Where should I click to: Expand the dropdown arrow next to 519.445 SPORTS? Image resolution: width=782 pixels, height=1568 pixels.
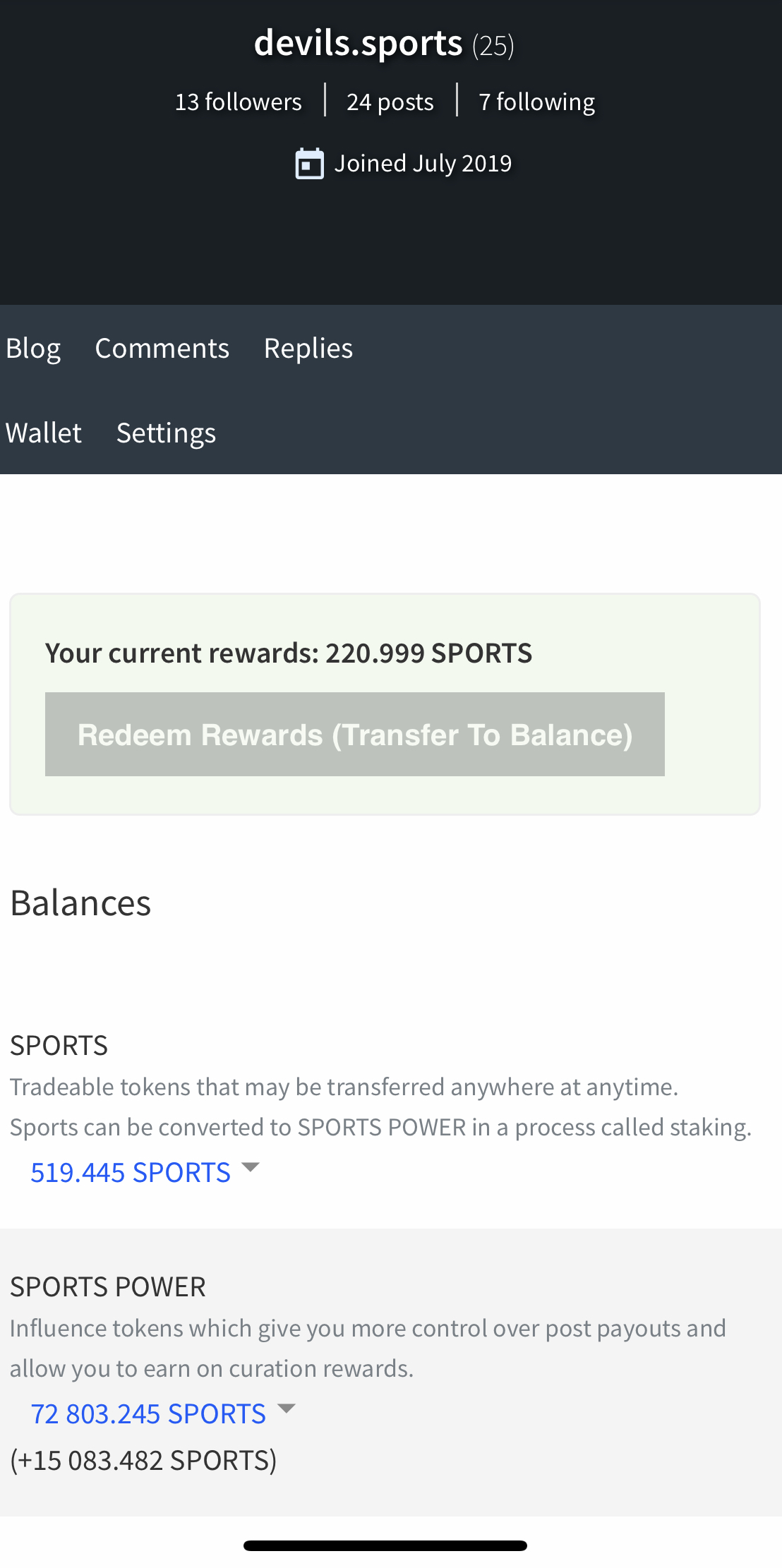(251, 1167)
